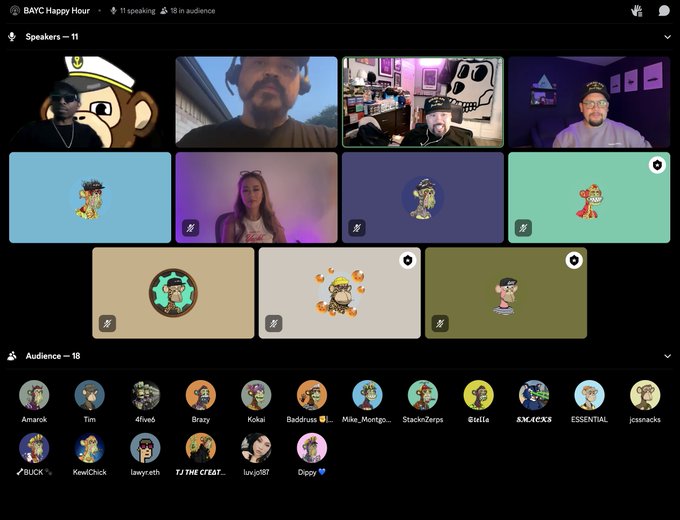Open jcssnacks audience avatar
The height and width of the screenshot is (520, 680).
pyautogui.click(x=645, y=395)
